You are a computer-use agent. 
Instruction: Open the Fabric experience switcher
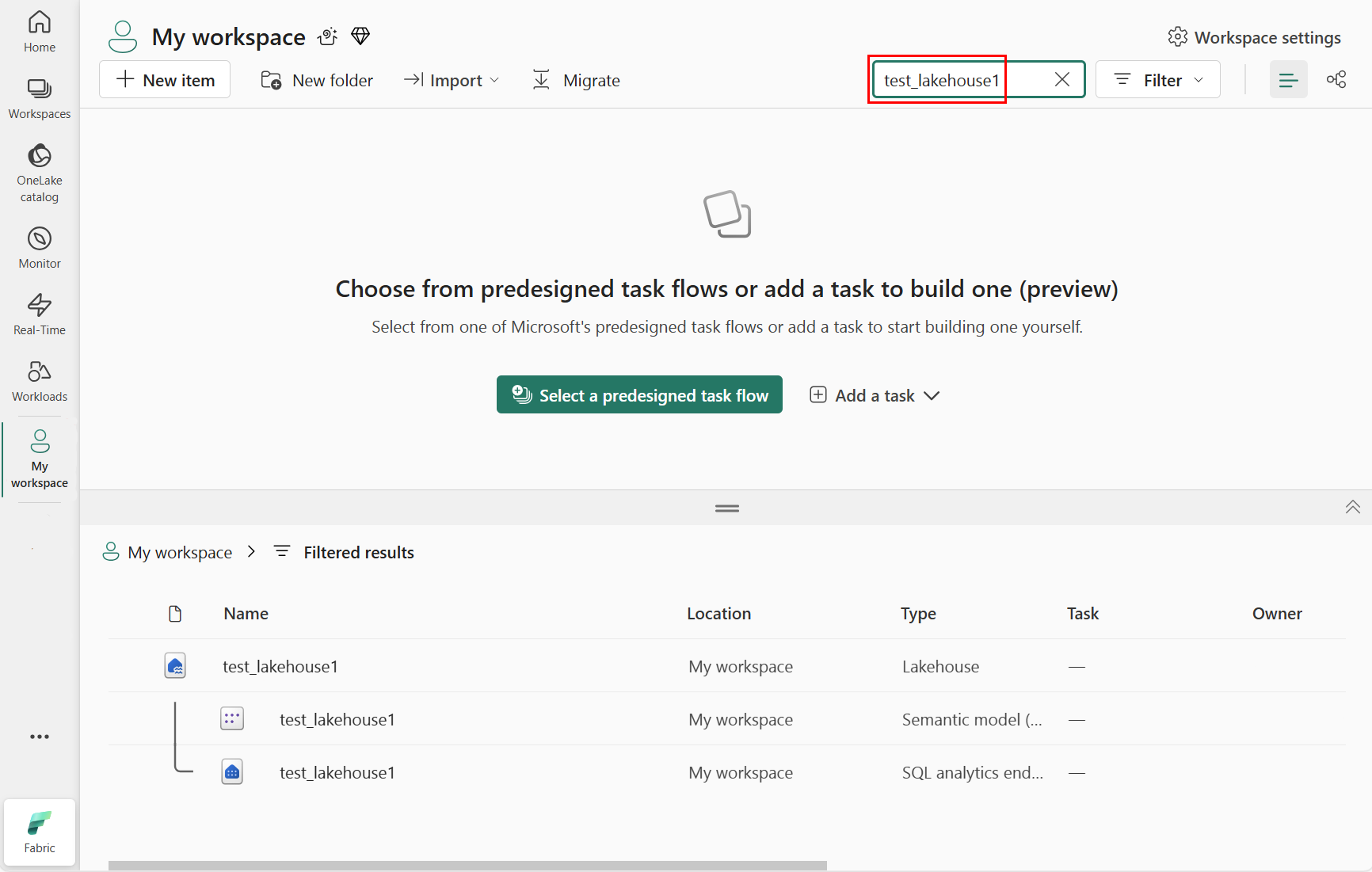point(40,832)
